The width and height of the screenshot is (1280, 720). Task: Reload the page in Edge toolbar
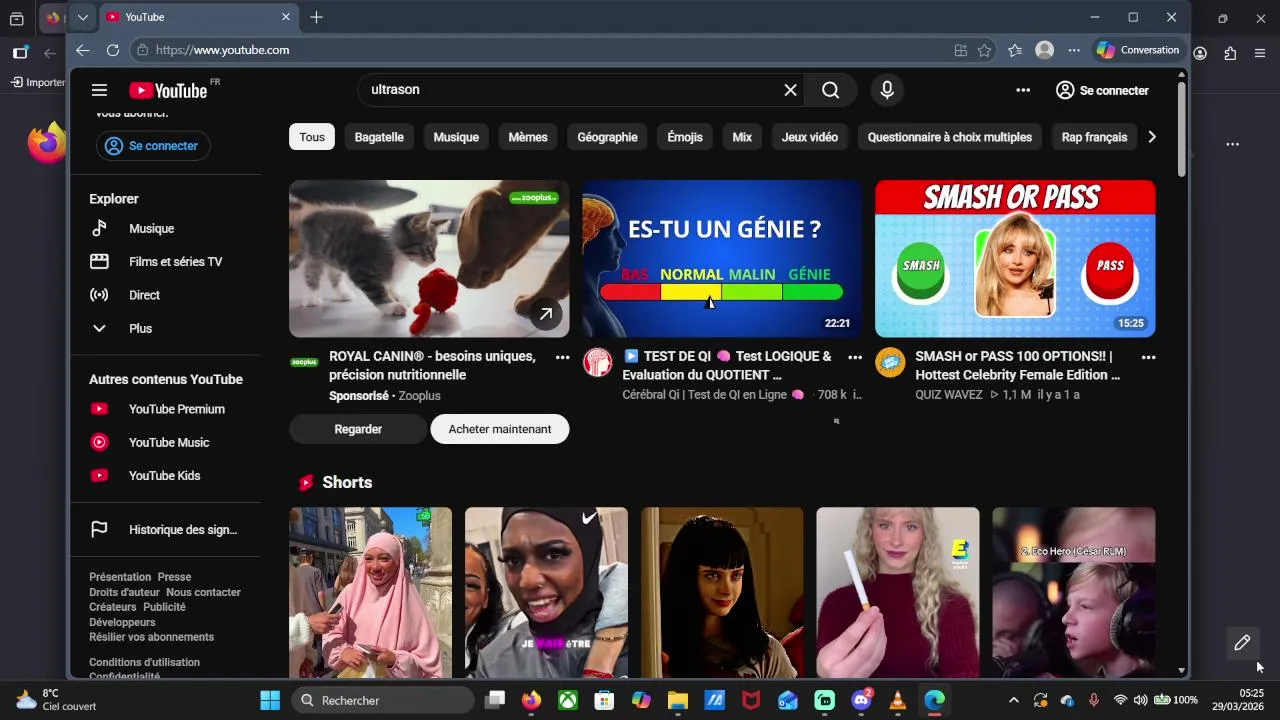point(113,50)
